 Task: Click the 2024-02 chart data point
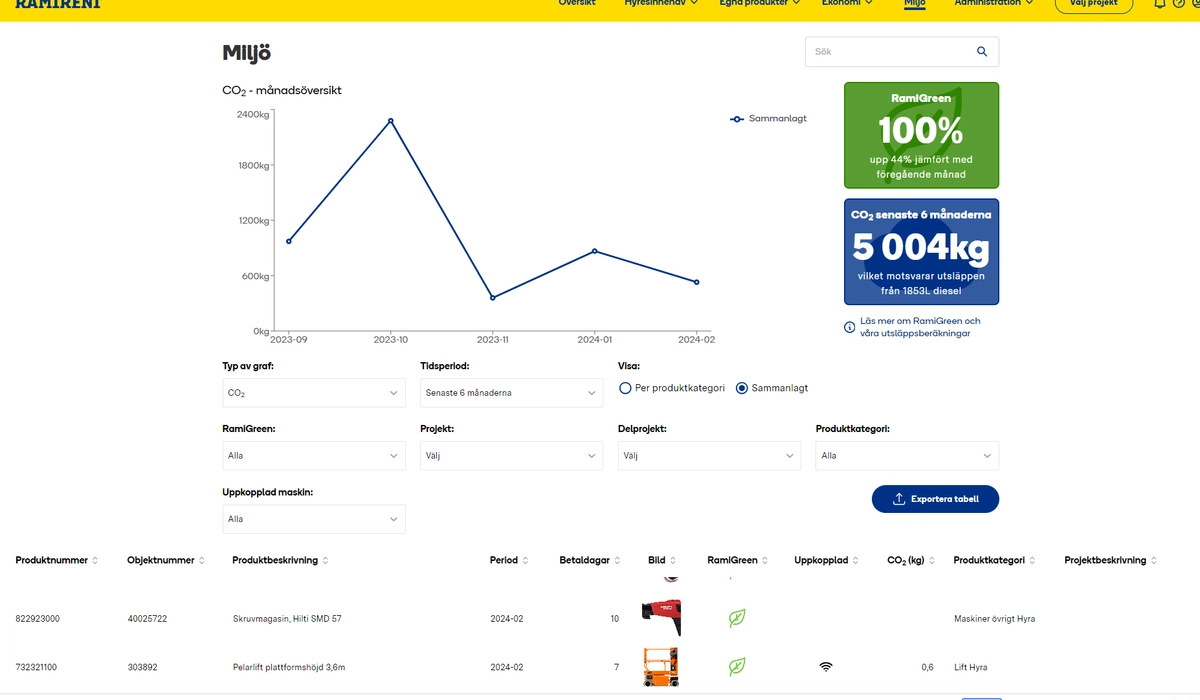pyautogui.click(x=697, y=282)
